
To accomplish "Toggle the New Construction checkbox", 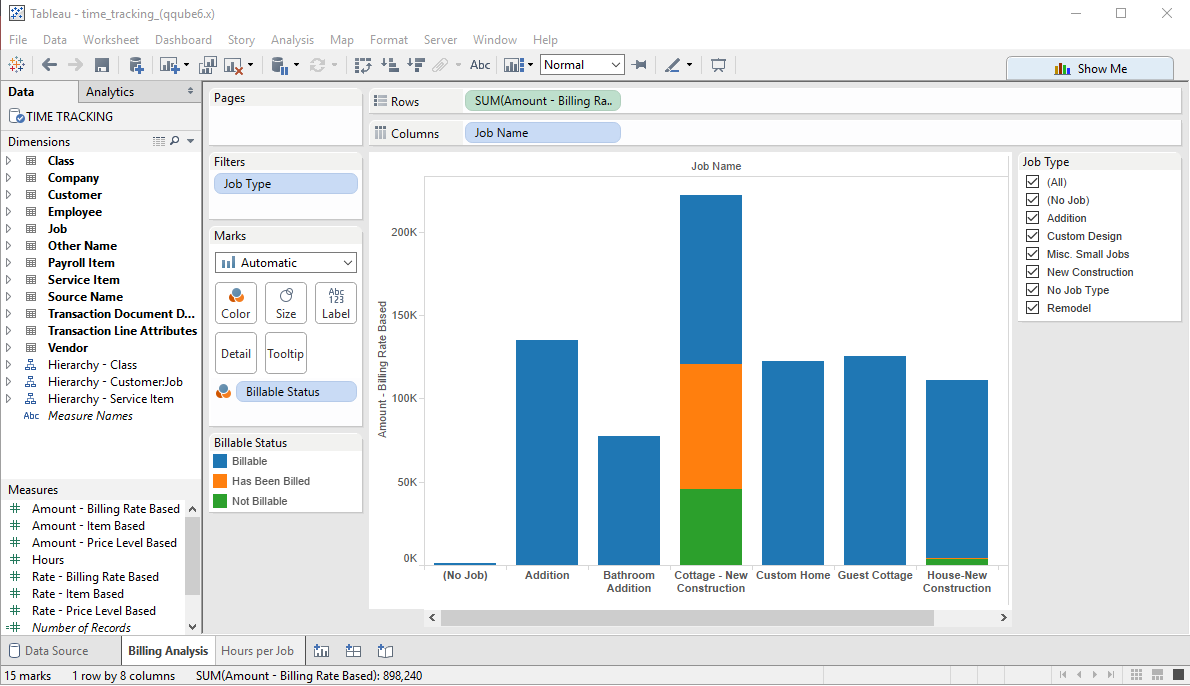I will pos(1033,272).
